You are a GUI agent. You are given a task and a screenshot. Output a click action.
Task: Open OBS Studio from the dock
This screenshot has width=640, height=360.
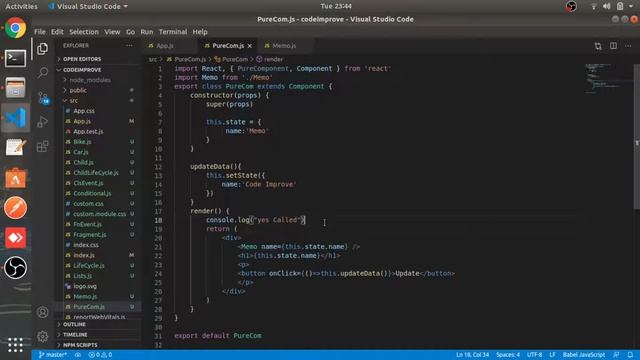[16, 268]
